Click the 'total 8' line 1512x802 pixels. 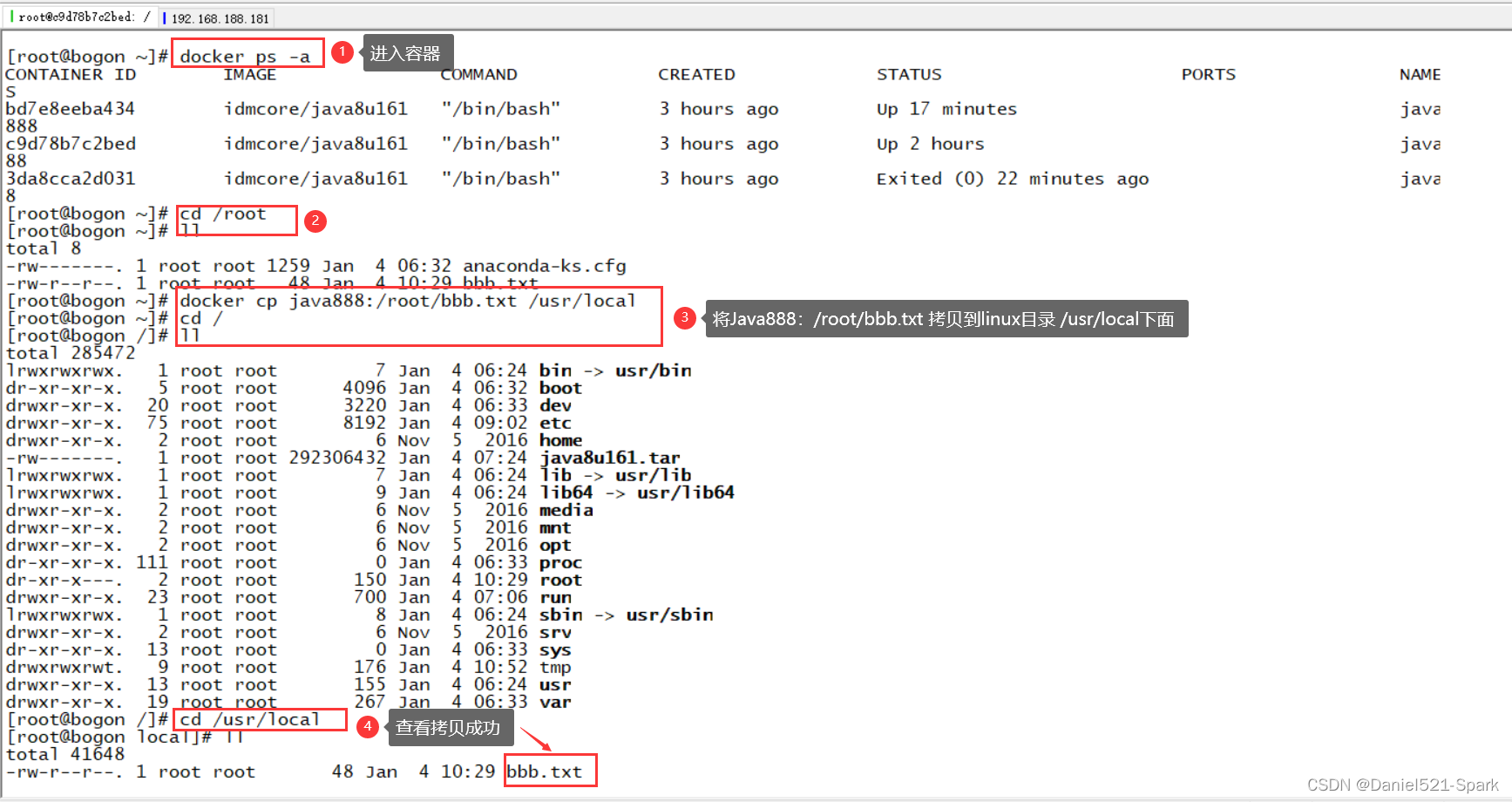[x=44, y=248]
